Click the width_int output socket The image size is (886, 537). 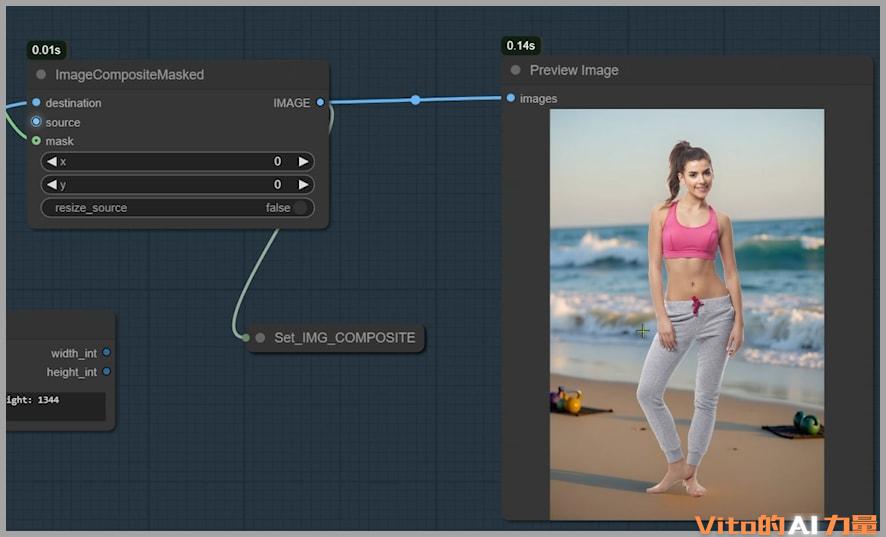coord(107,352)
